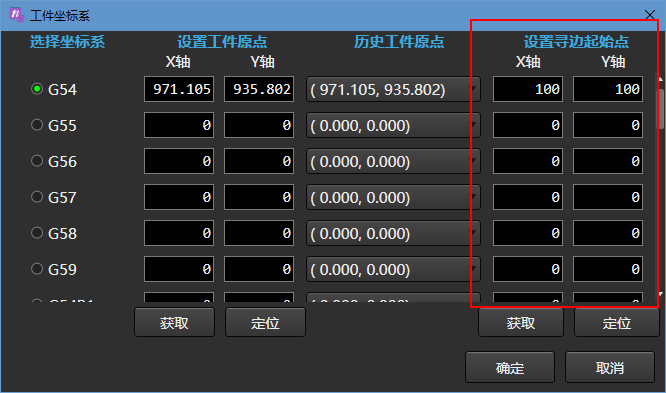This screenshot has height=393, width=666.
Task: Select G56 edge-finding start Y-axis field
Action: pos(608,161)
